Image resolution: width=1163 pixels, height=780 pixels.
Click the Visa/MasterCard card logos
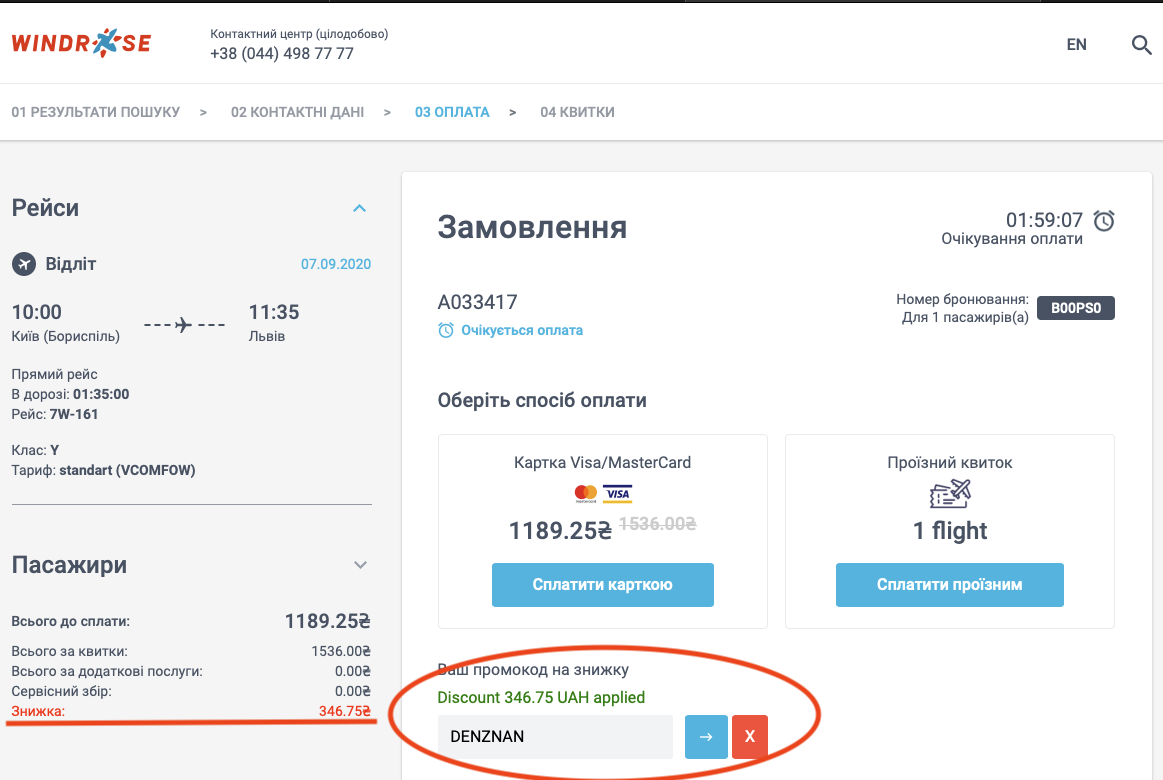[x=603, y=493]
